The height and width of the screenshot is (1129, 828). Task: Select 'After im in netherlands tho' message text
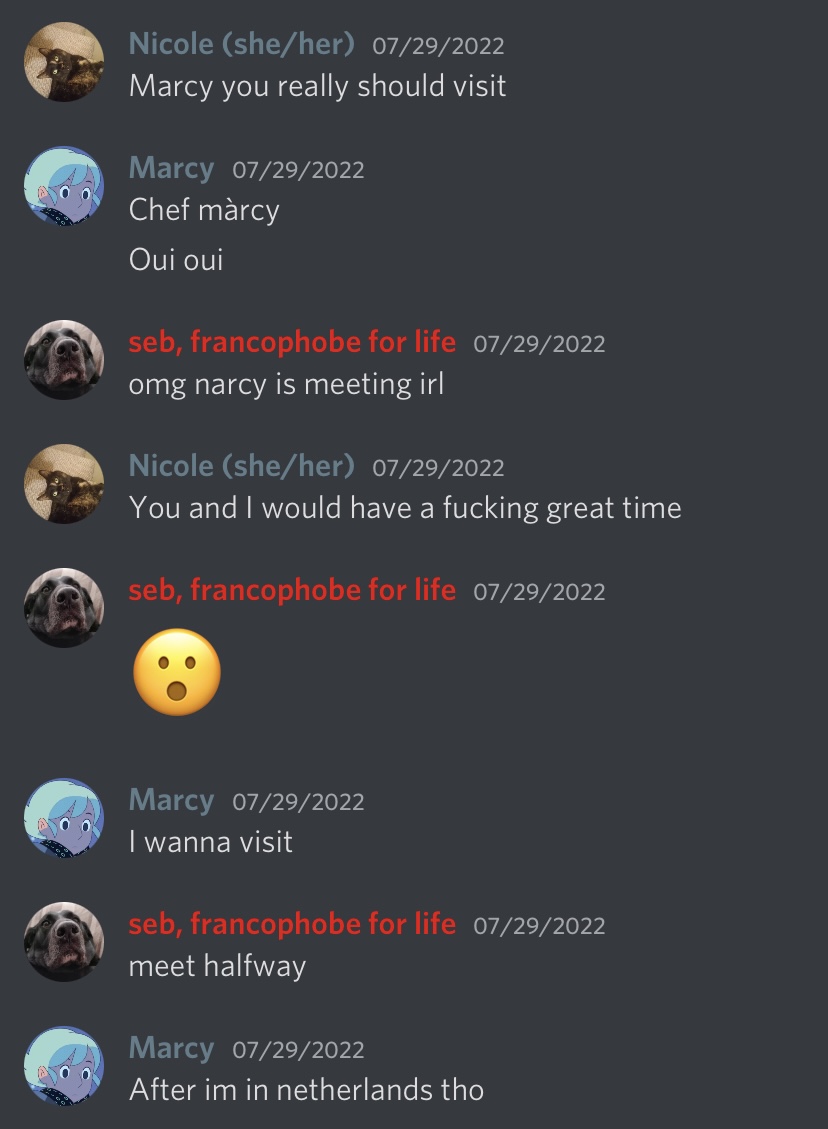click(x=307, y=1089)
